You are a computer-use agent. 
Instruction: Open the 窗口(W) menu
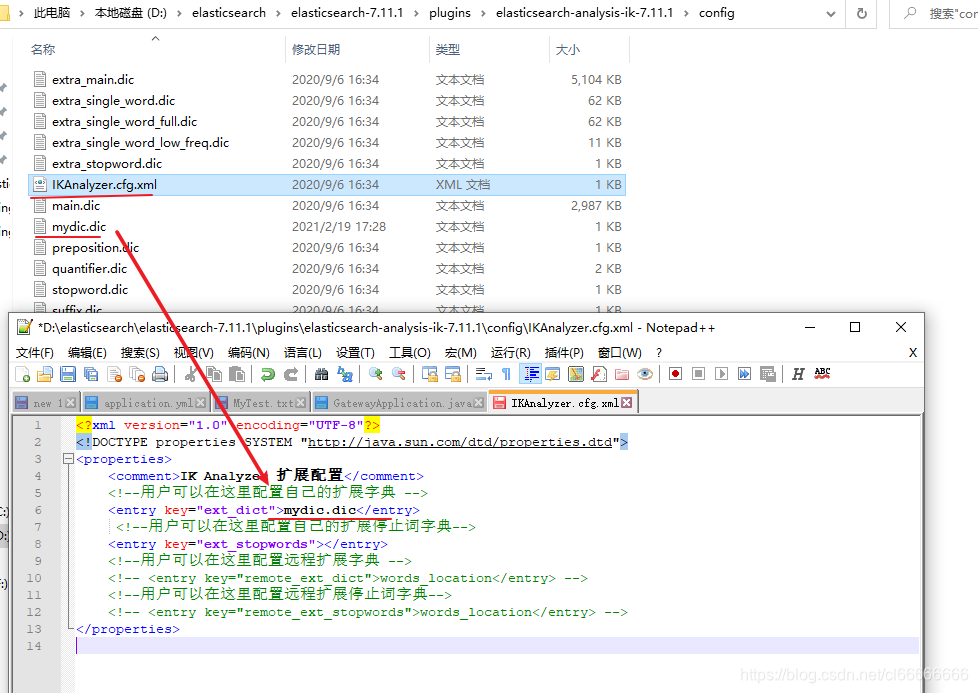click(619, 352)
